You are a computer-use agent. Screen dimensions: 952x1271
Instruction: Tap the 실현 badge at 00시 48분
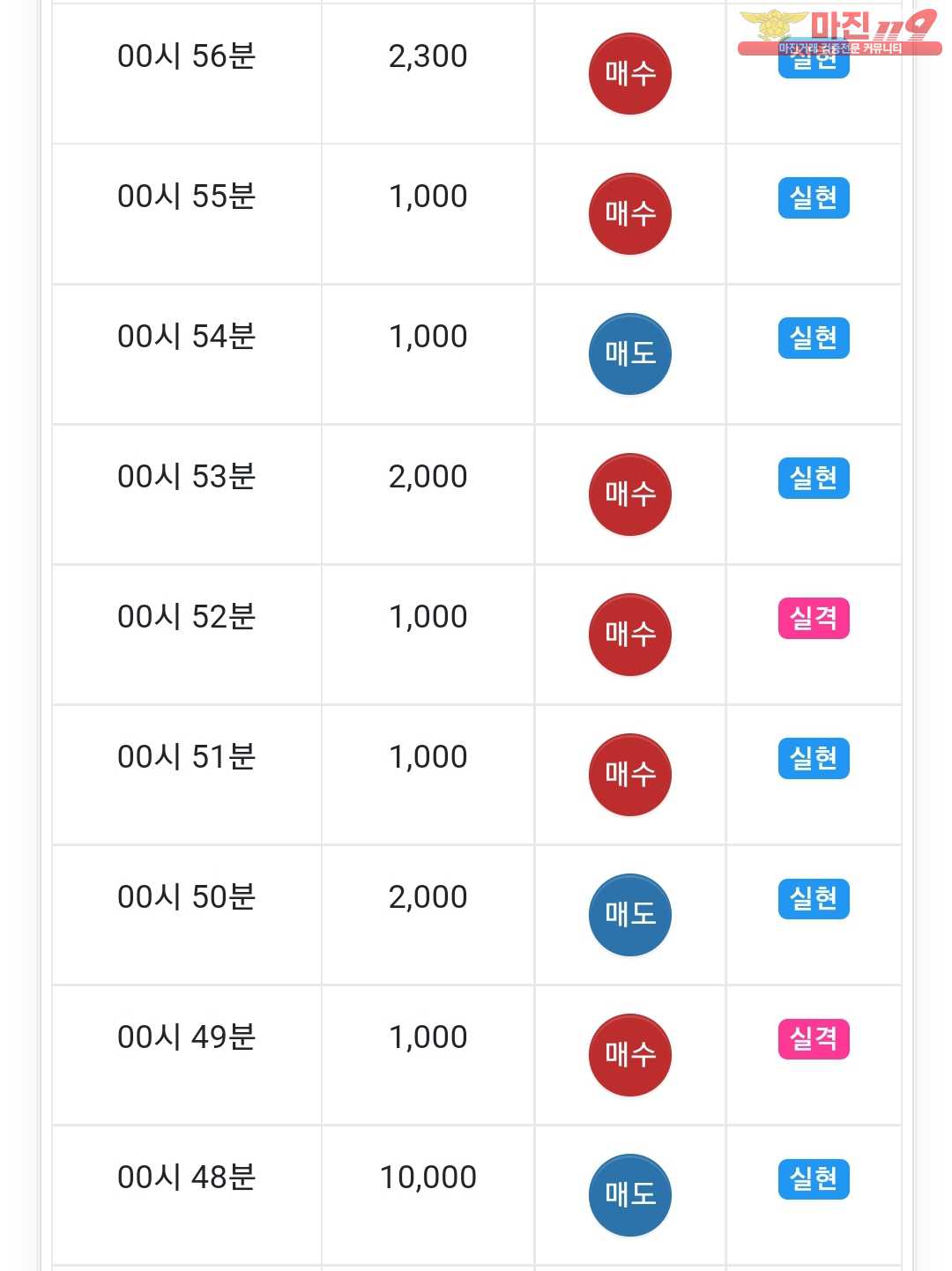pos(814,1178)
